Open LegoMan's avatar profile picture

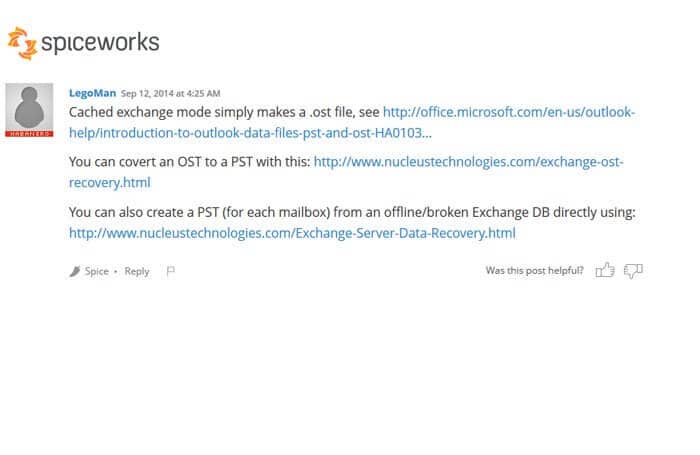coord(29,107)
